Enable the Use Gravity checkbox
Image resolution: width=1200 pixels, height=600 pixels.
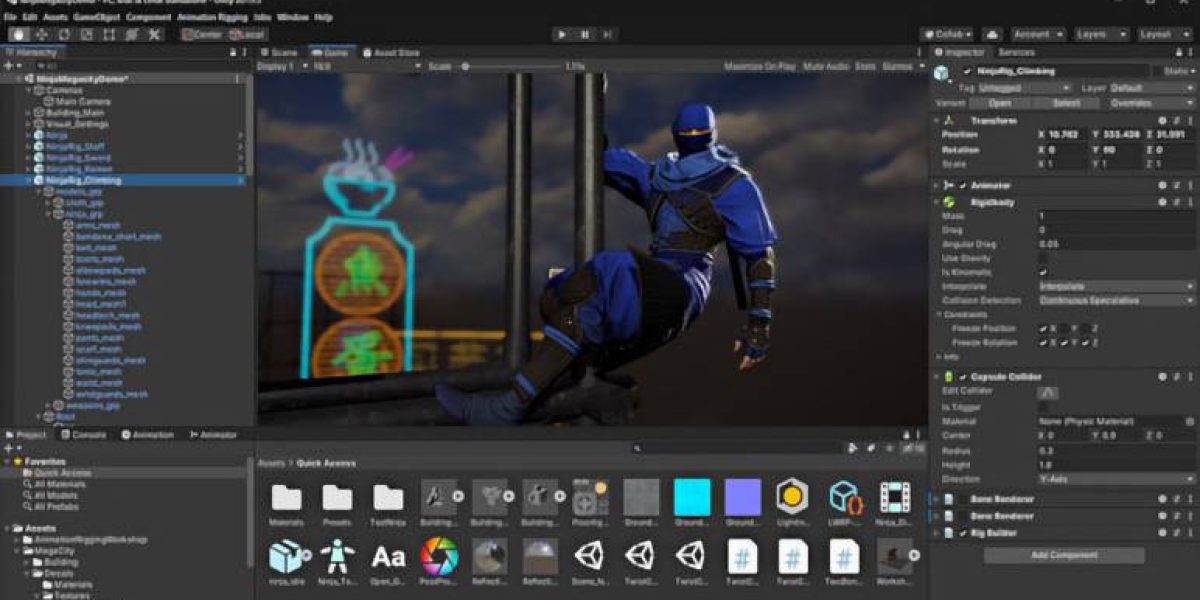click(1044, 258)
